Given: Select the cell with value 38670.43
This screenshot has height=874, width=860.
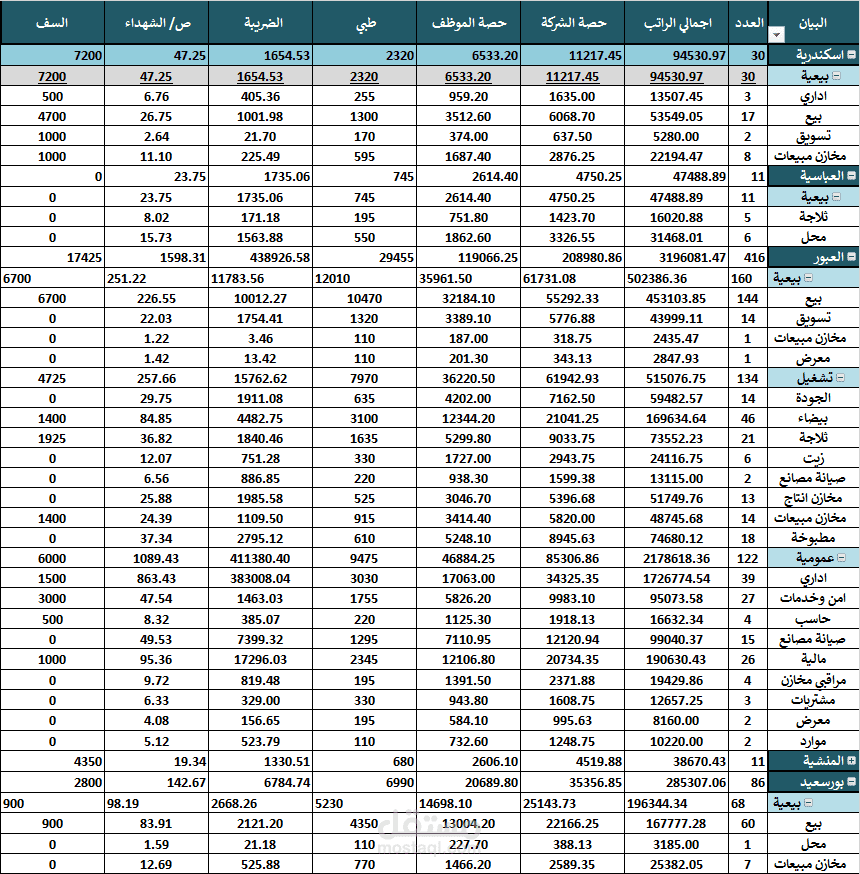Looking at the screenshot, I should coord(677,761).
